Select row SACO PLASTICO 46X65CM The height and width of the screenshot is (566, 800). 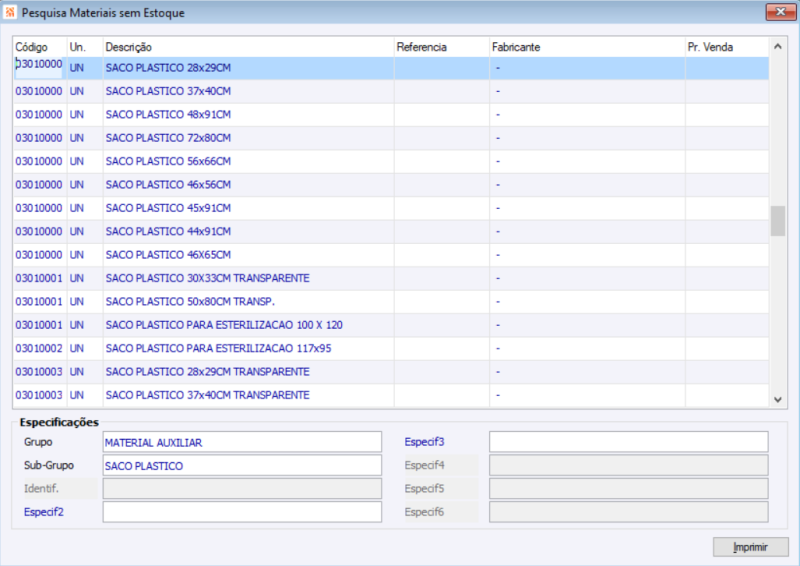[391, 255]
